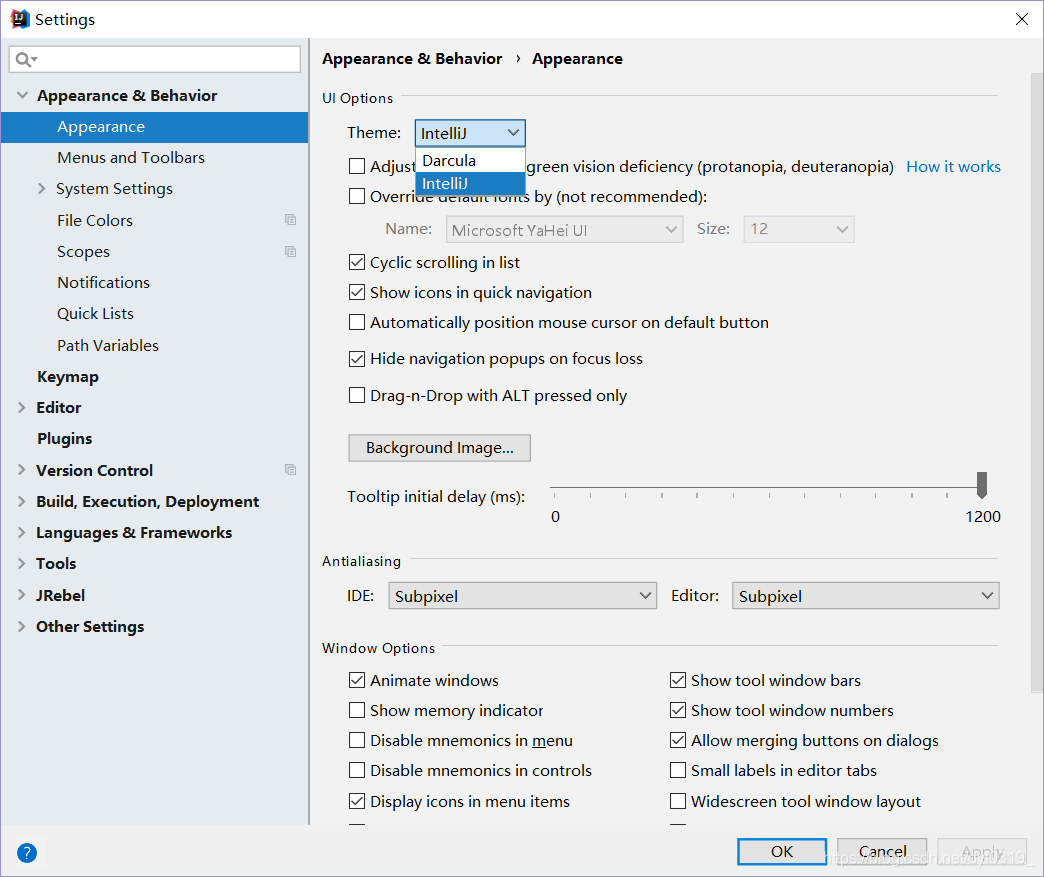The width and height of the screenshot is (1044, 877).
Task: Select Appearance item in tree
Action: (x=154, y=127)
